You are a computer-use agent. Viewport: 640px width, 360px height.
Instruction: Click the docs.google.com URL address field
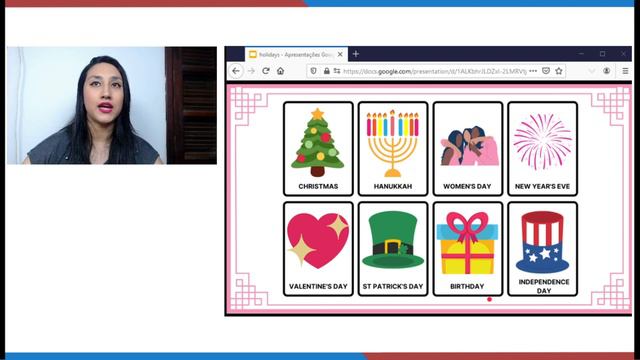tap(435, 71)
